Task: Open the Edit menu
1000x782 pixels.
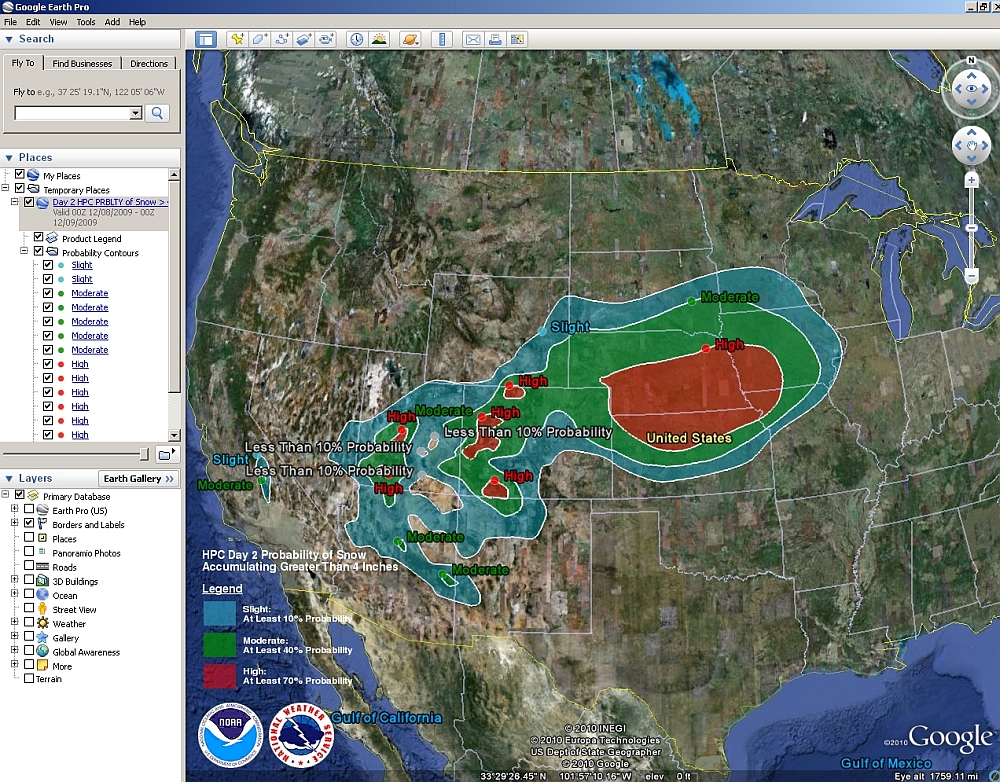Action: tap(33, 22)
